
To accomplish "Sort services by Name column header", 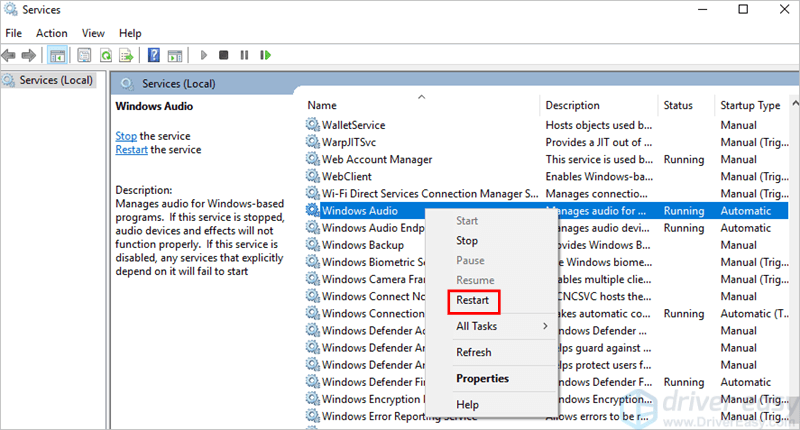I will 322,105.
